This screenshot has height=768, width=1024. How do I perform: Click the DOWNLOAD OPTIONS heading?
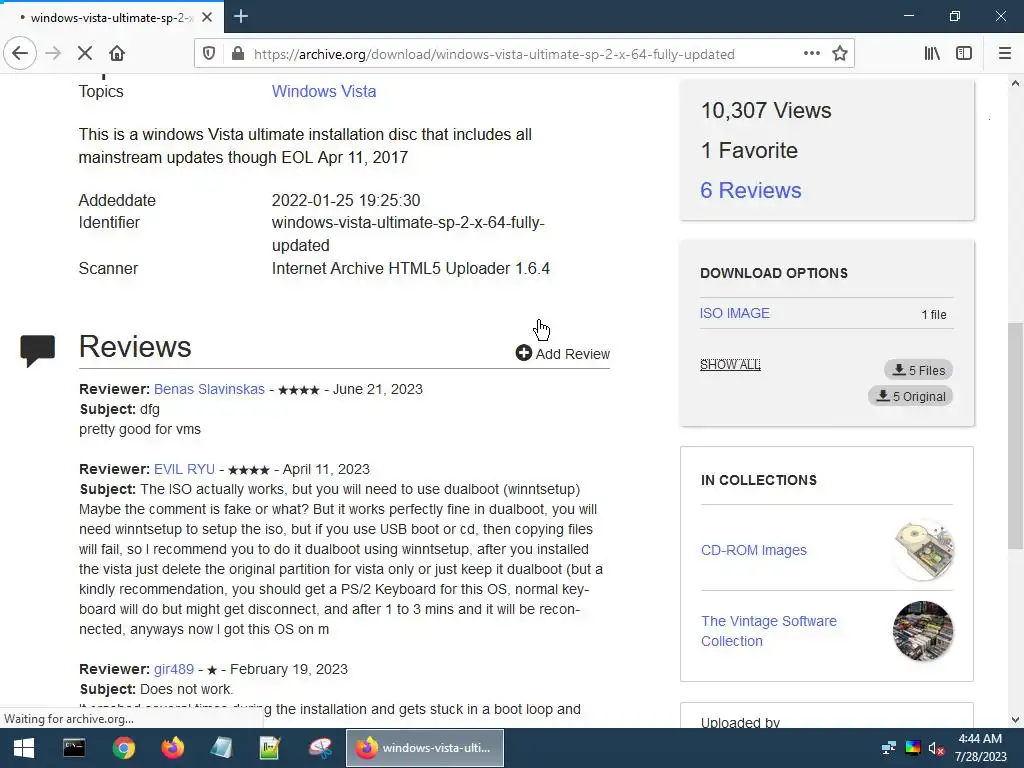pos(774,273)
